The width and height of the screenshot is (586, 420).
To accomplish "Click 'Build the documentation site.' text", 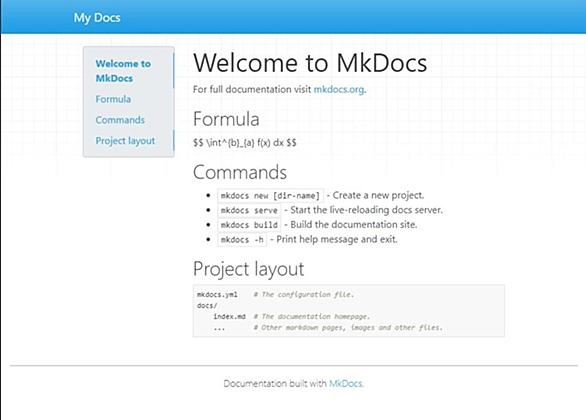I will (354, 225).
